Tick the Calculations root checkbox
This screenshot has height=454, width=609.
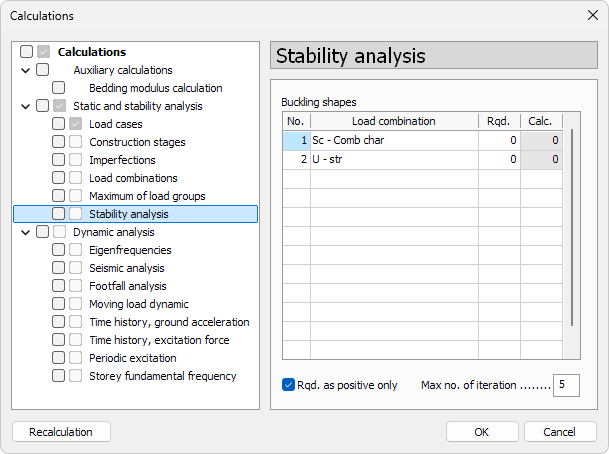26,52
